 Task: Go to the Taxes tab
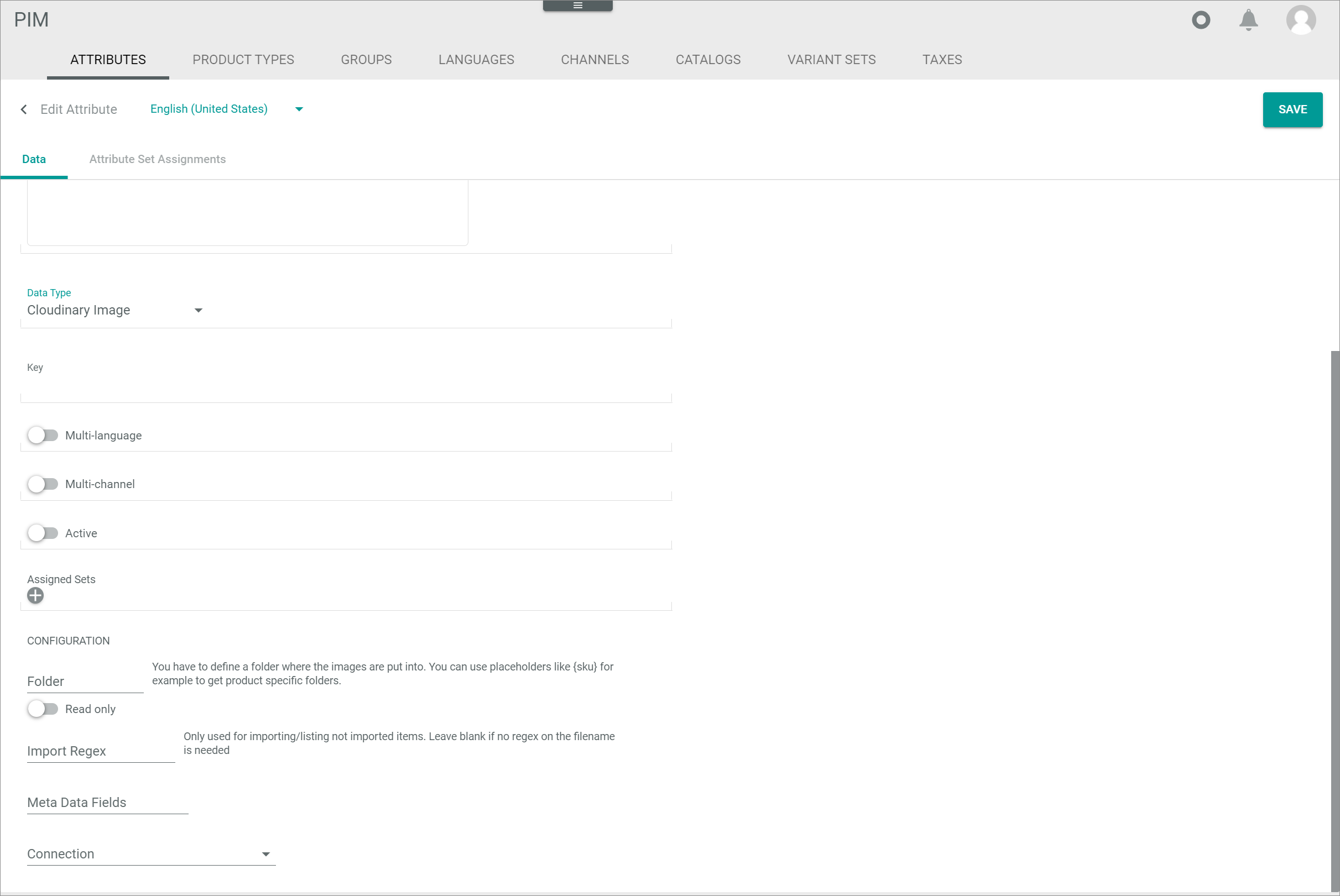[942, 60]
